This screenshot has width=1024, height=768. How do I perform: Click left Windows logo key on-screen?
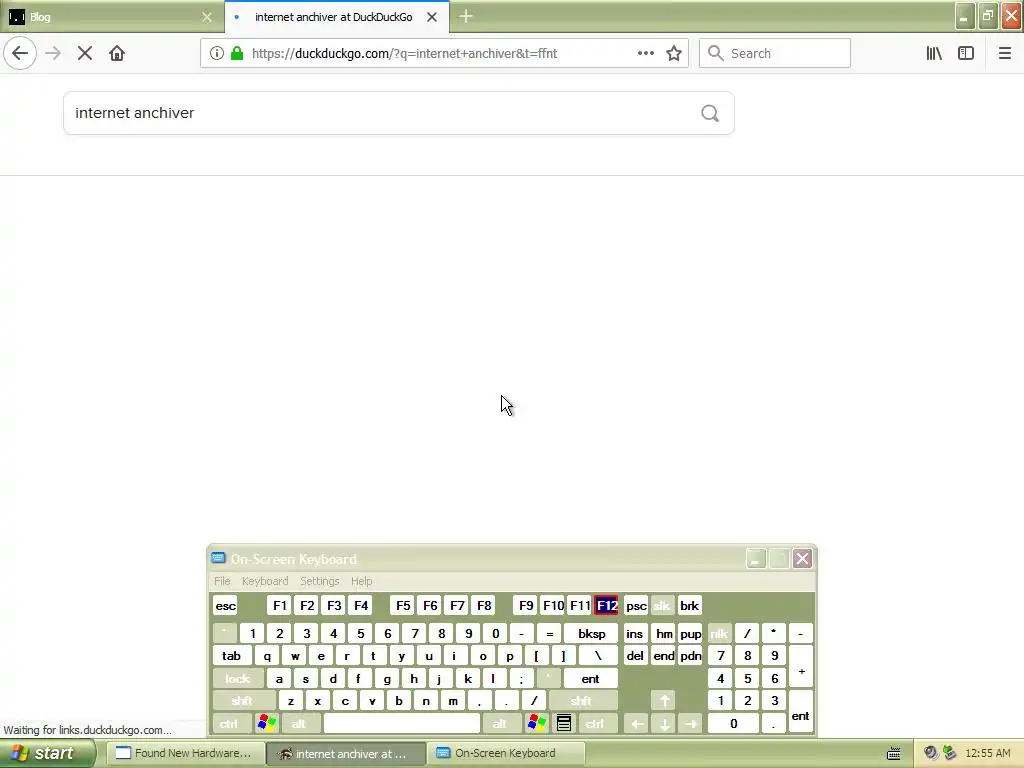(266, 724)
